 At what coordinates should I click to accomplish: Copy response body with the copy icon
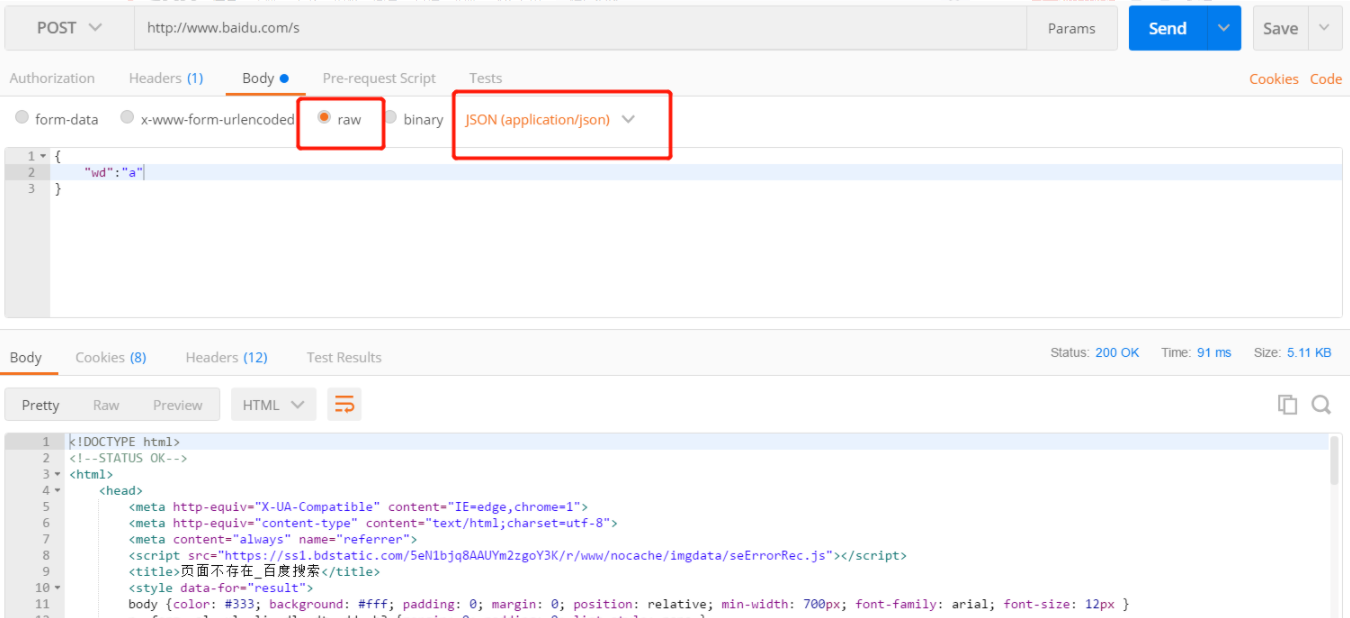point(1287,404)
